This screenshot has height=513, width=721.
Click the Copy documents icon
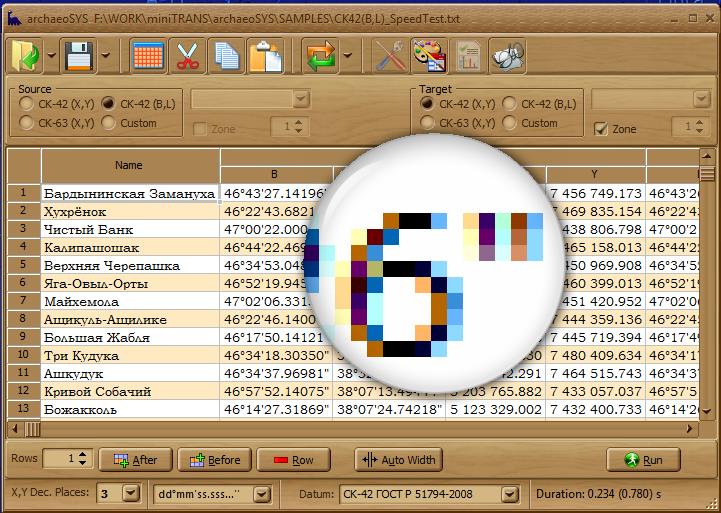click(227, 55)
